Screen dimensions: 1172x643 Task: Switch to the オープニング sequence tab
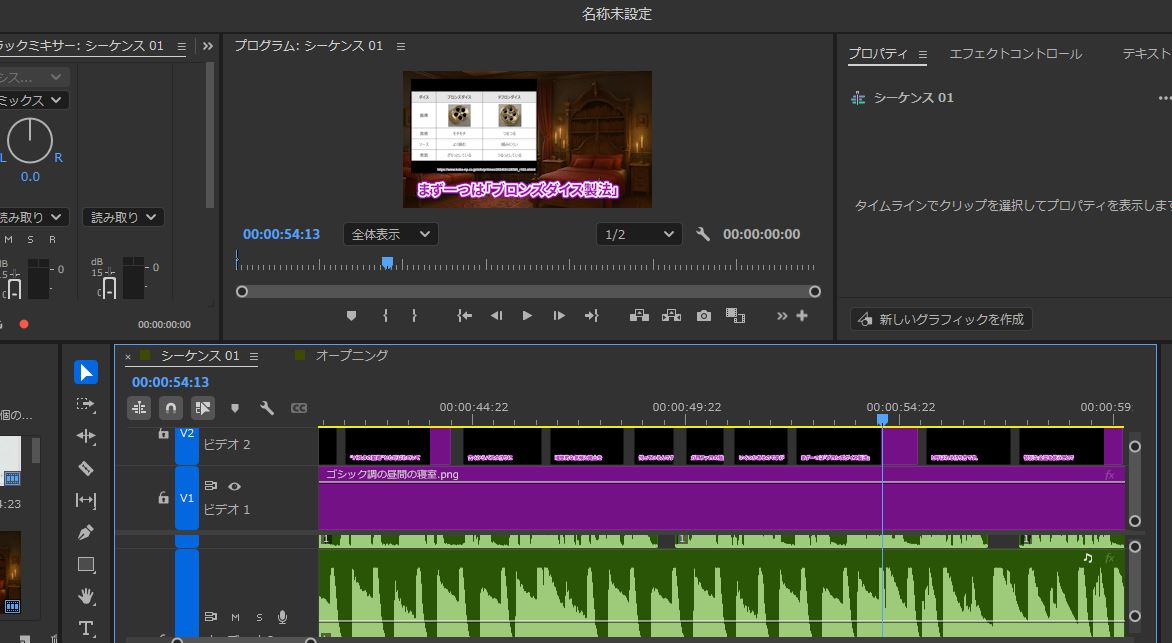tap(351, 355)
